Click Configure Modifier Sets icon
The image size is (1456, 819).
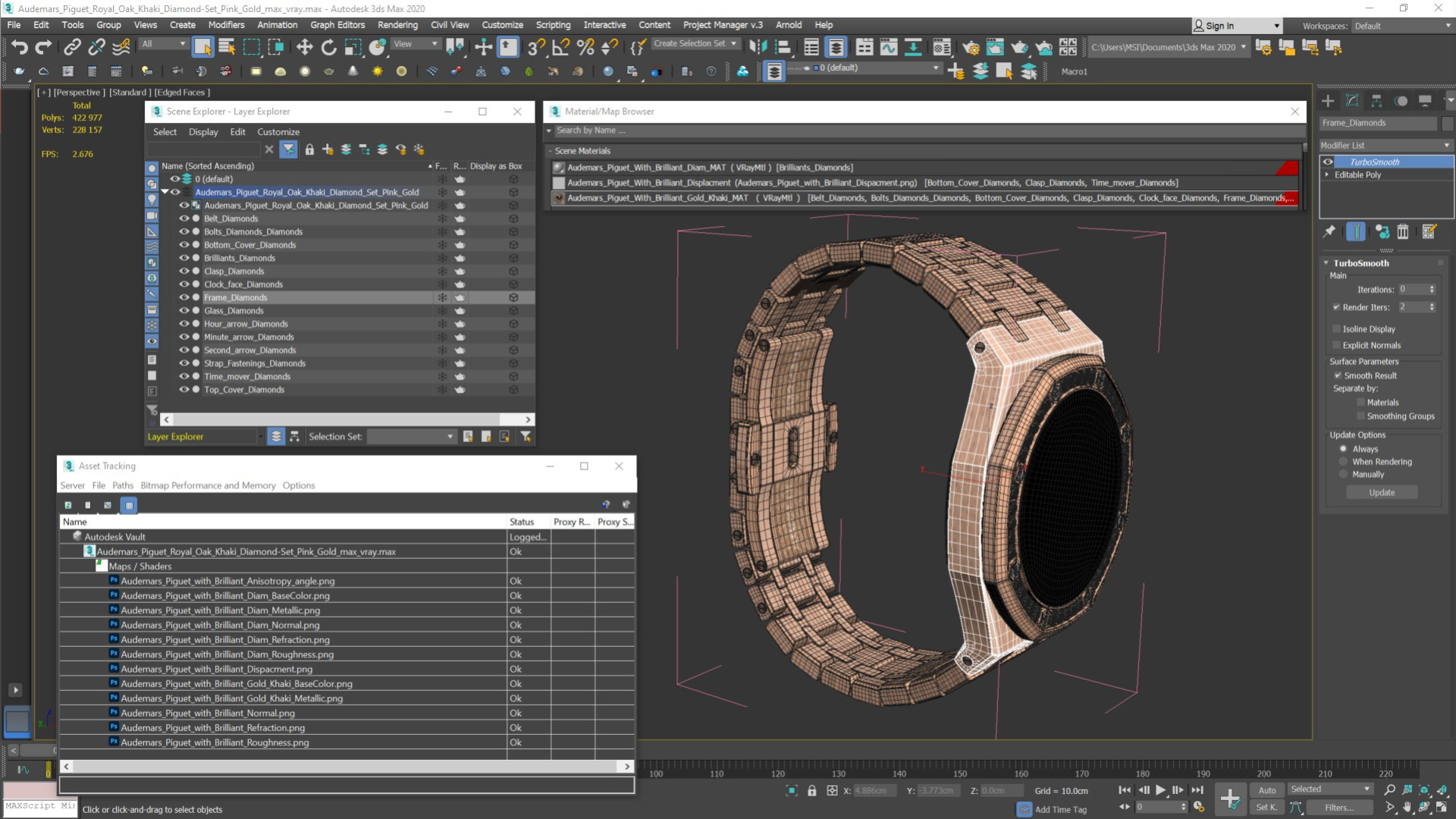(1429, 231)
